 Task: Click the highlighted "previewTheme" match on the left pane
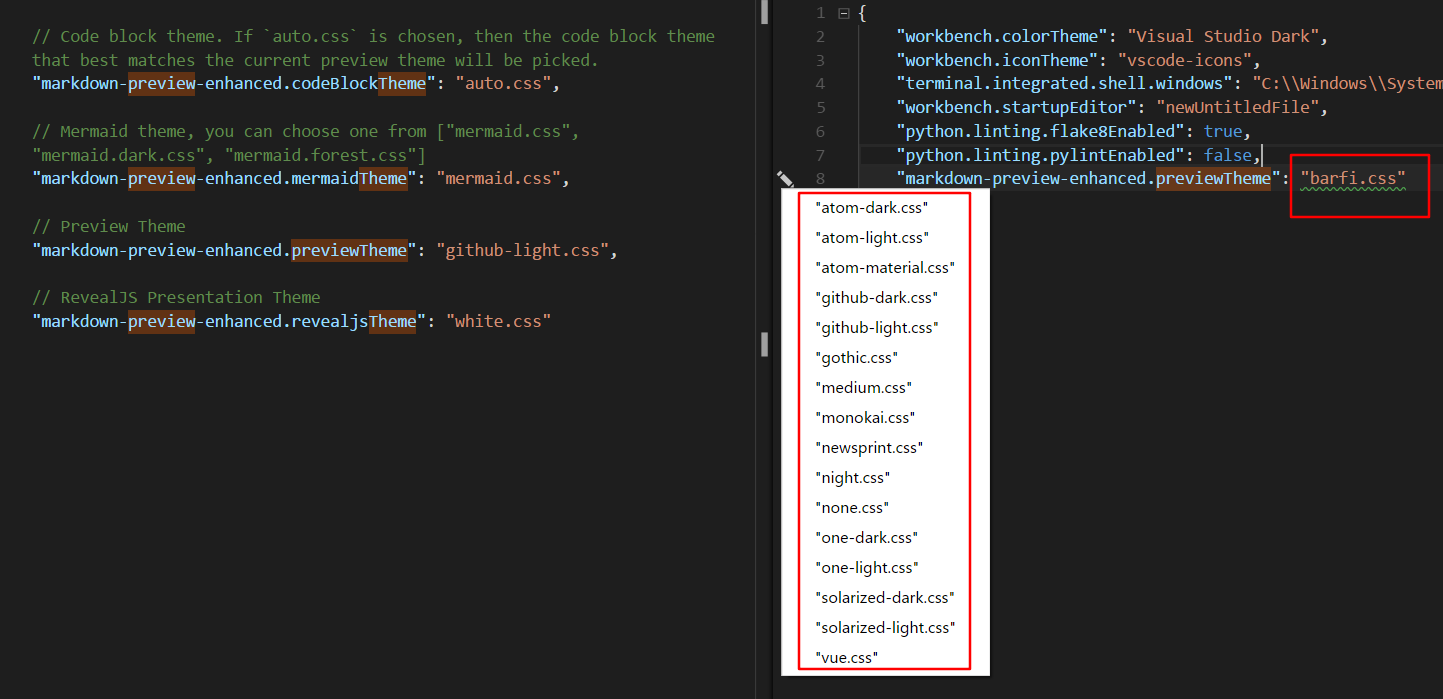(x=350, y=250)
